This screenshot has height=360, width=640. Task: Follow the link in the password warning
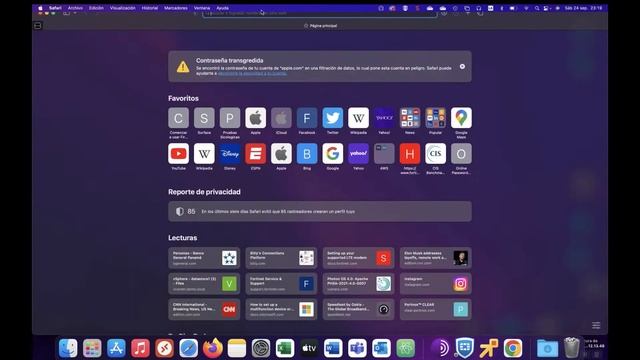(252, 74)
